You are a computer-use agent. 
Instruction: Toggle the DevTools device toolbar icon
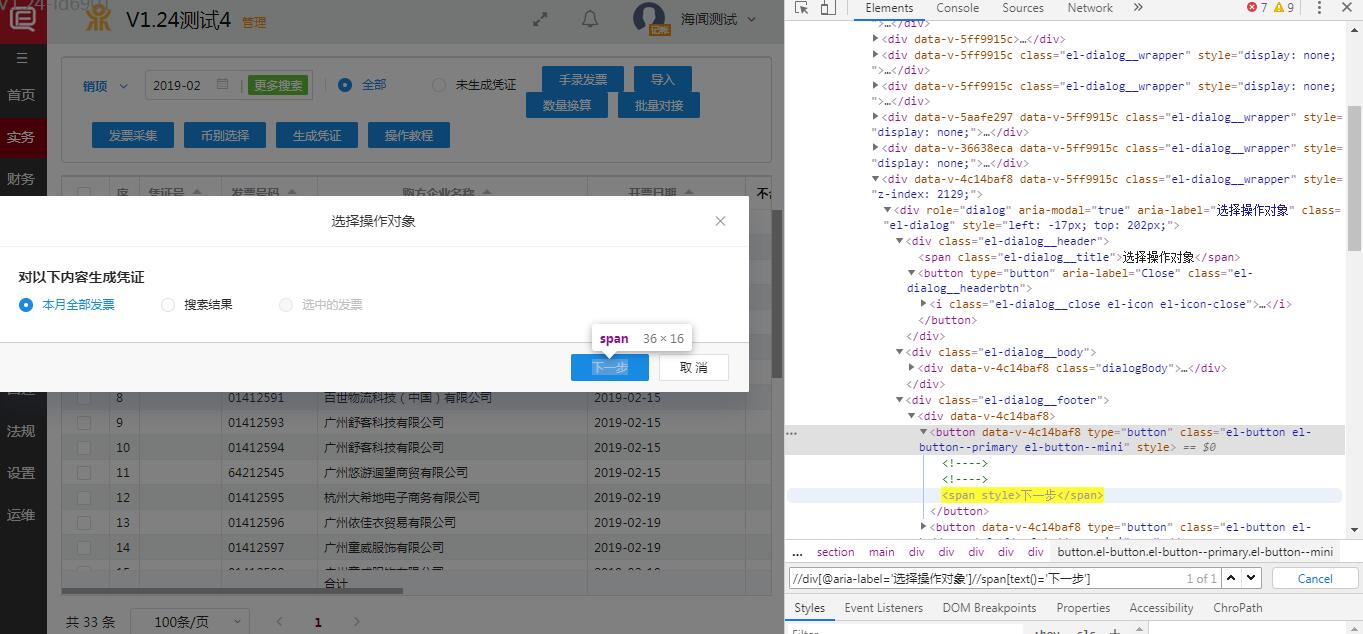pyautogui.click(x=827, y=8)
